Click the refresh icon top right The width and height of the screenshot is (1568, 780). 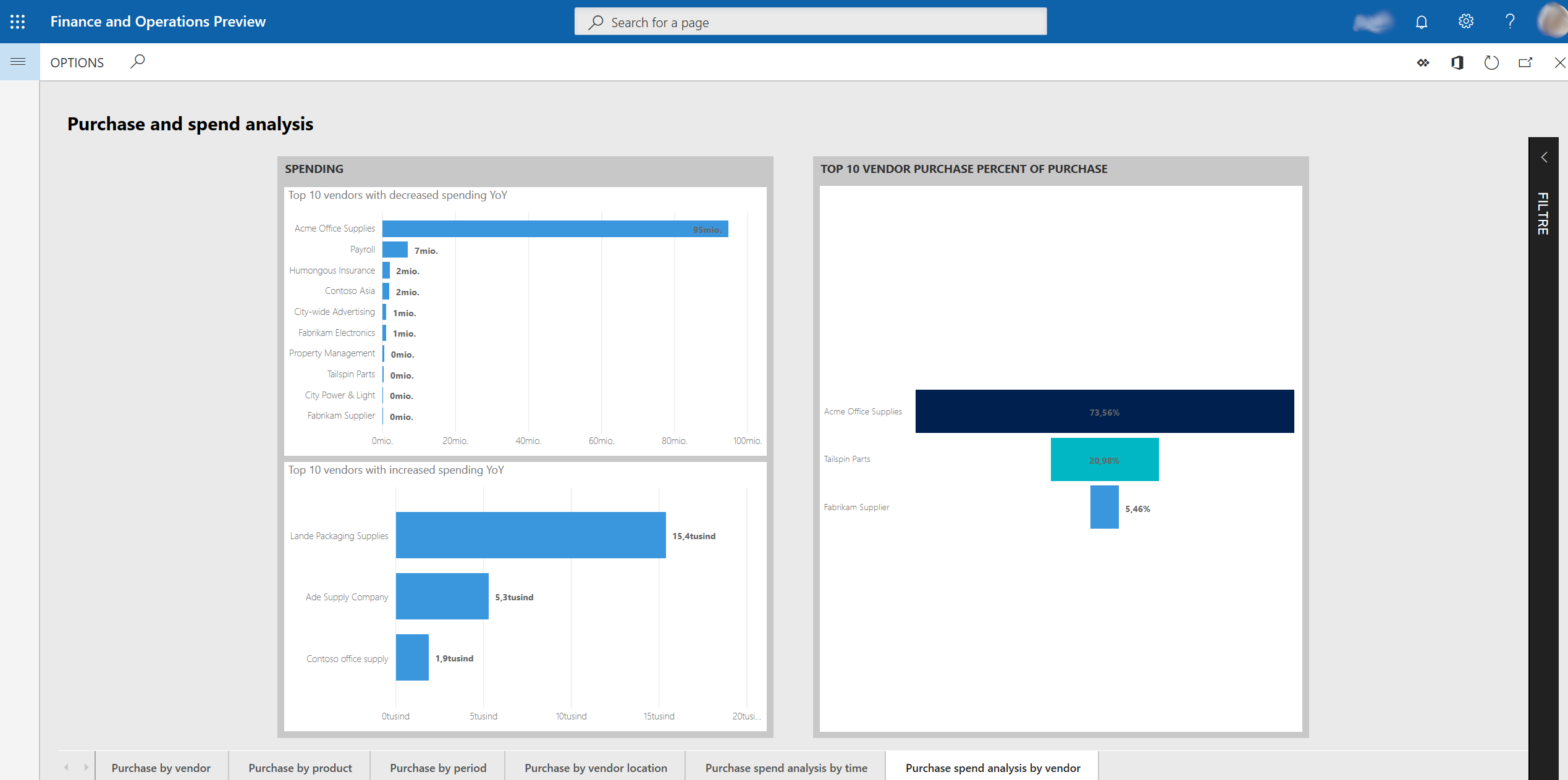coord(1491,62)
